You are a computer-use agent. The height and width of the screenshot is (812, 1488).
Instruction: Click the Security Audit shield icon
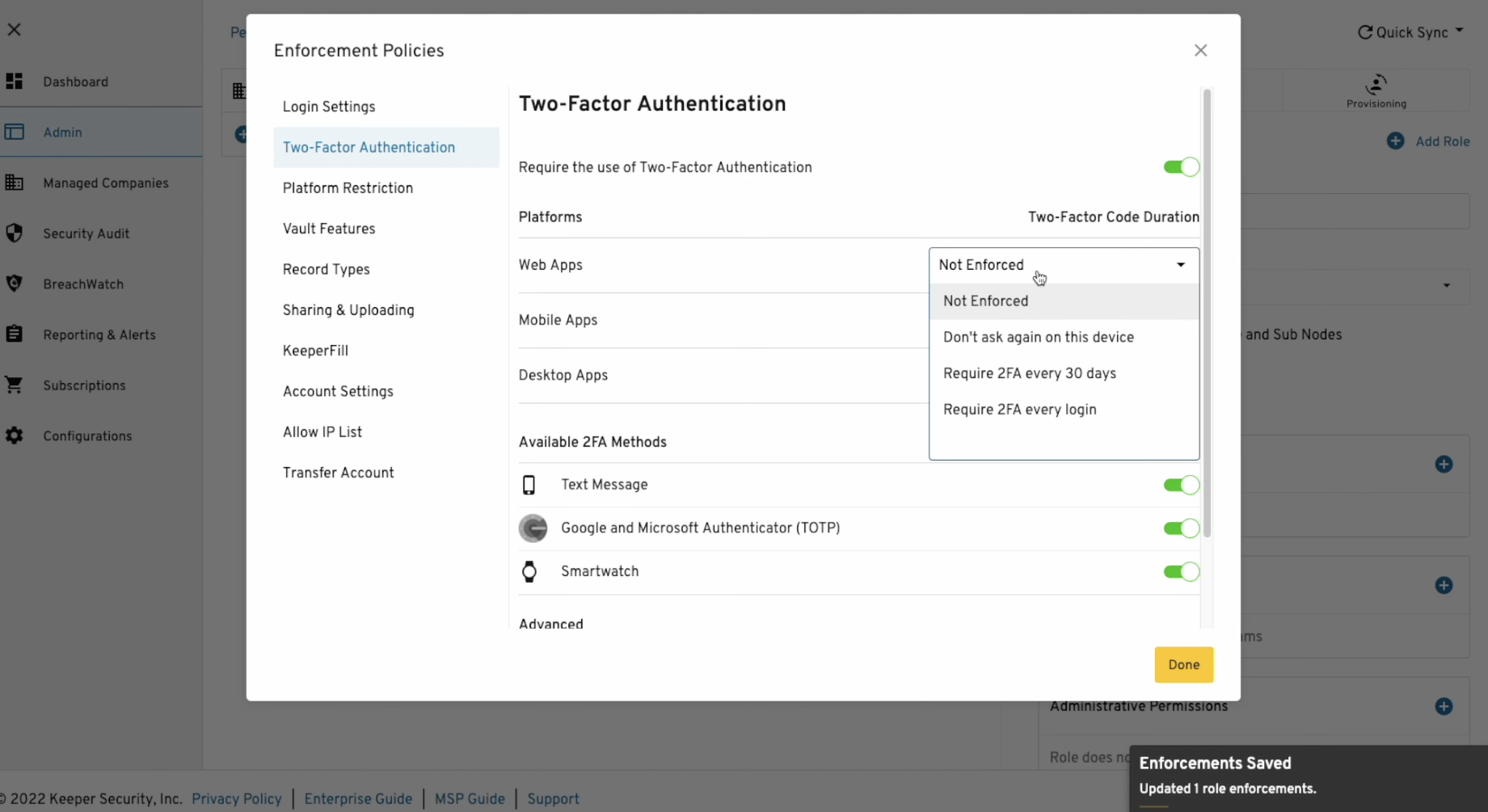pyautogui.click(x=15, y=234)
